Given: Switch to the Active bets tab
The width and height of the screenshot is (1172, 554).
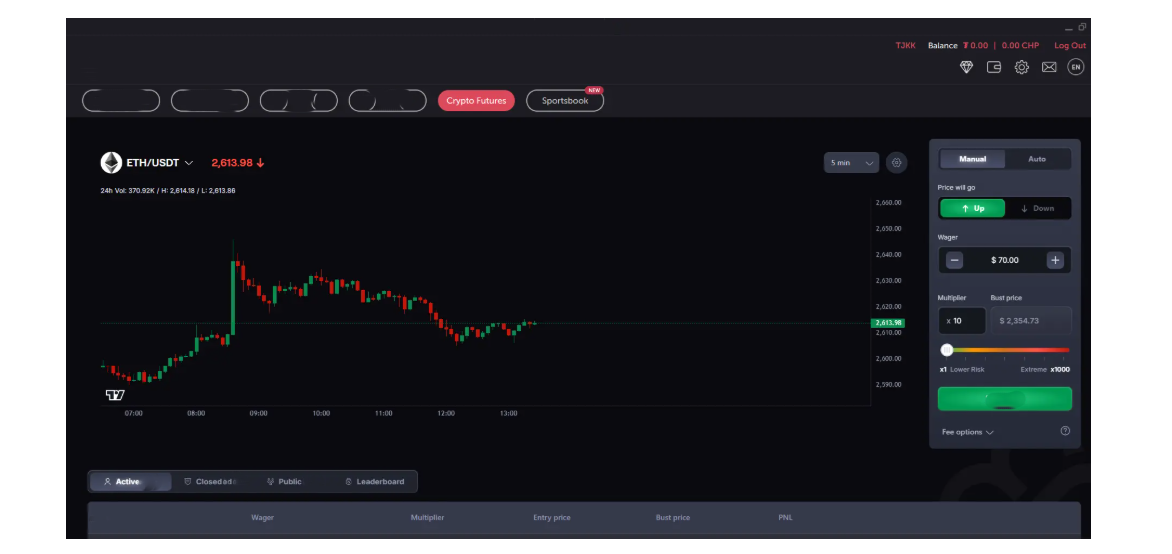Looking at the screenshot, I should 130,481.
